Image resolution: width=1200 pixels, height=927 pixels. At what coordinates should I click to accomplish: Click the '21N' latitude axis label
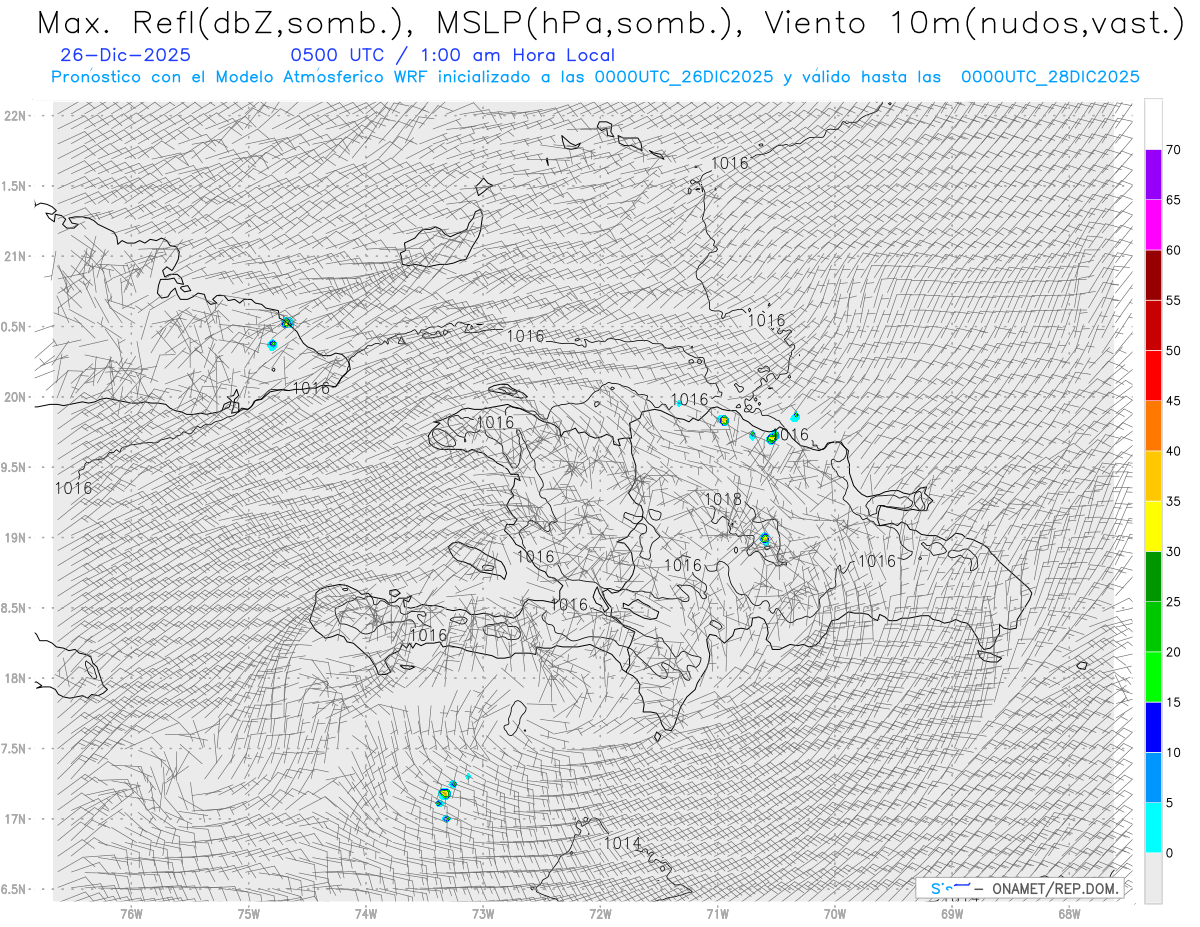click(16, 257)
